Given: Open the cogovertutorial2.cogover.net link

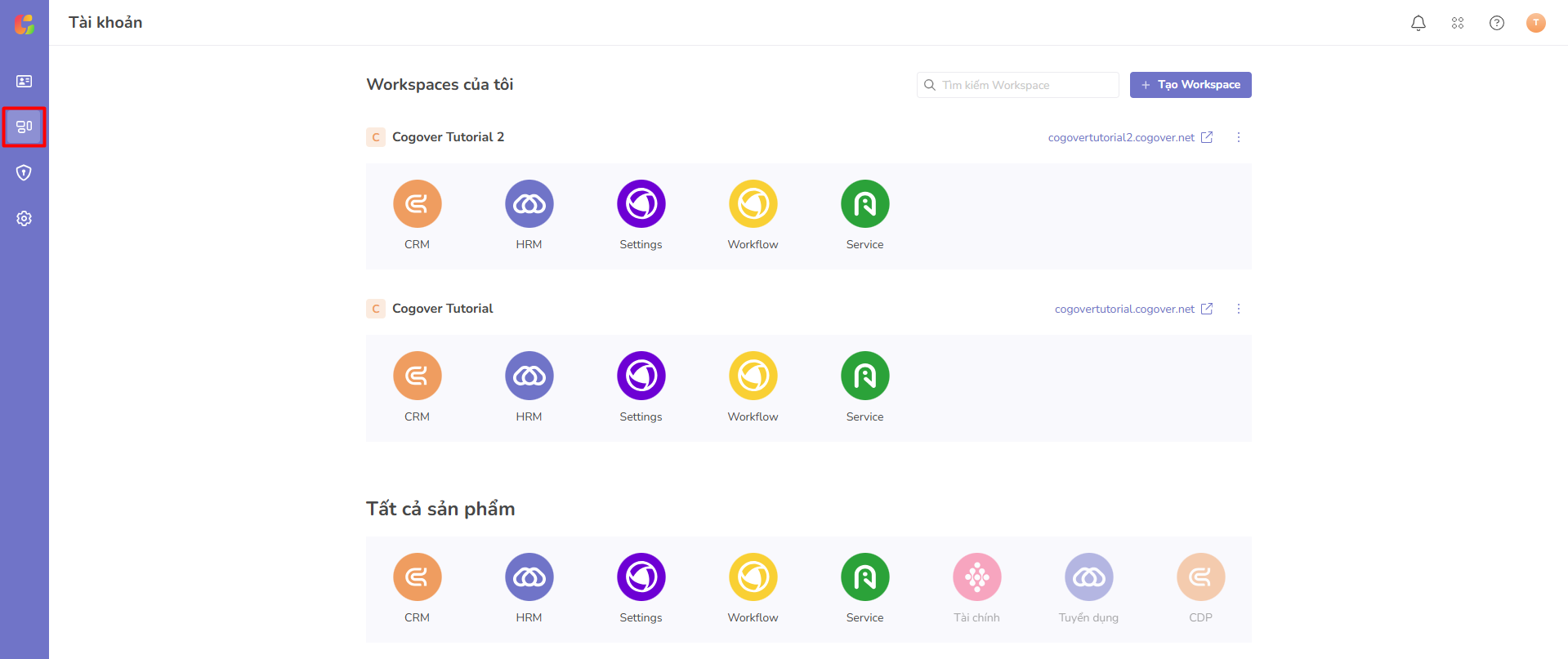Looking at the screenshot, I should 1121,137.
